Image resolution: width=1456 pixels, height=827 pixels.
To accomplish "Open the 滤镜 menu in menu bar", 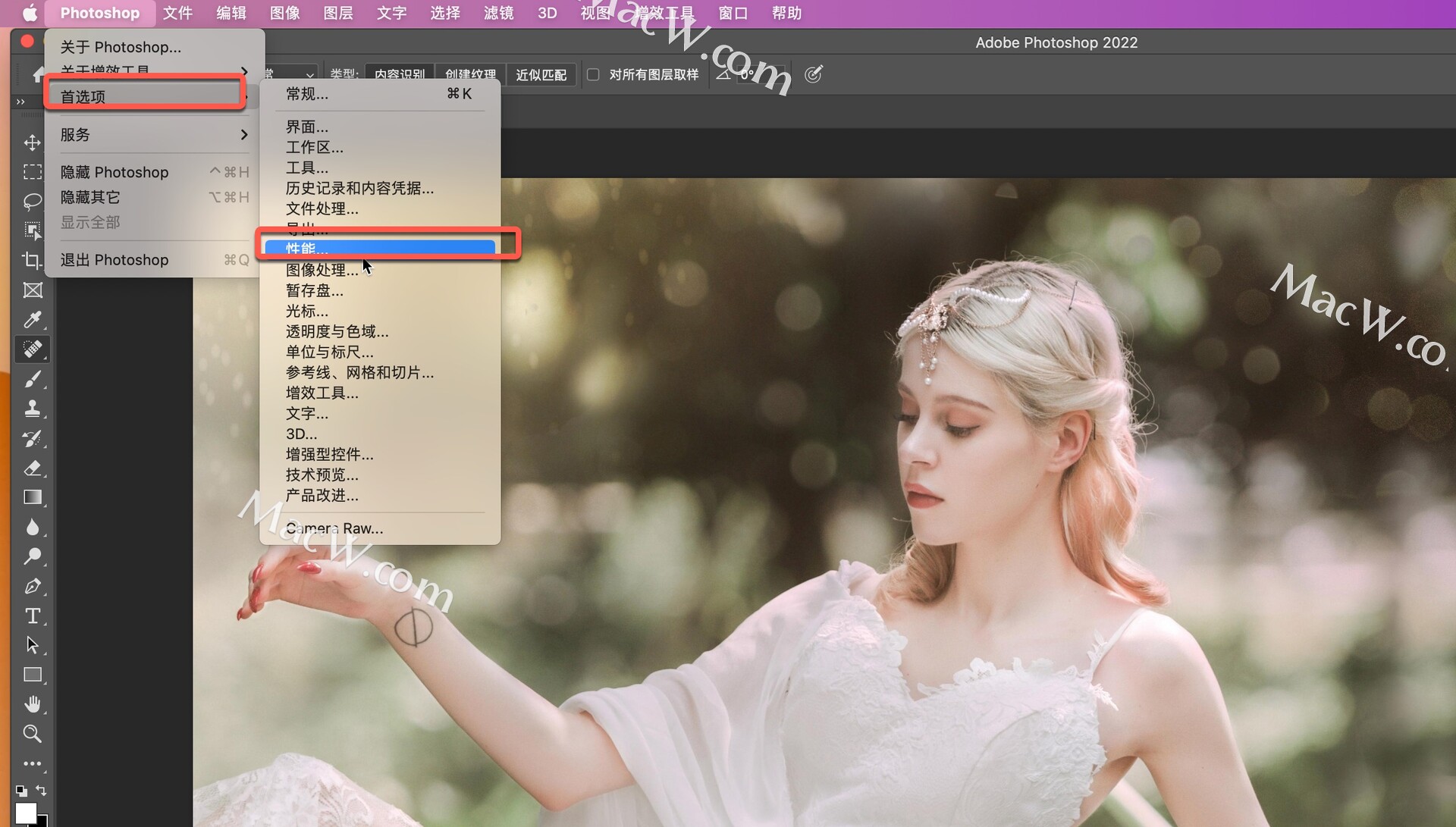I will [x=498, y=13].
